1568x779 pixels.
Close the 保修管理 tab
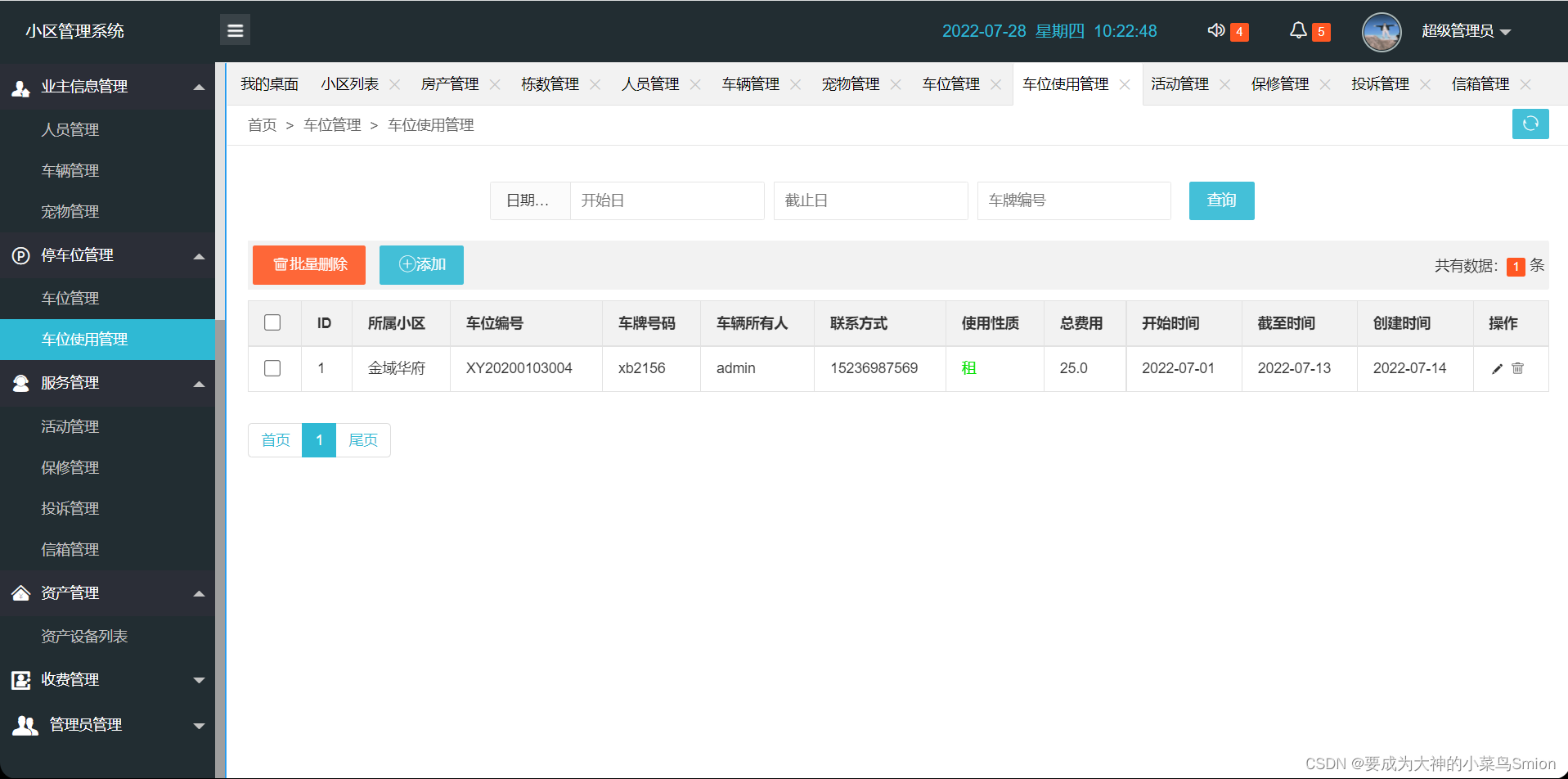[x=1325, y=84]
